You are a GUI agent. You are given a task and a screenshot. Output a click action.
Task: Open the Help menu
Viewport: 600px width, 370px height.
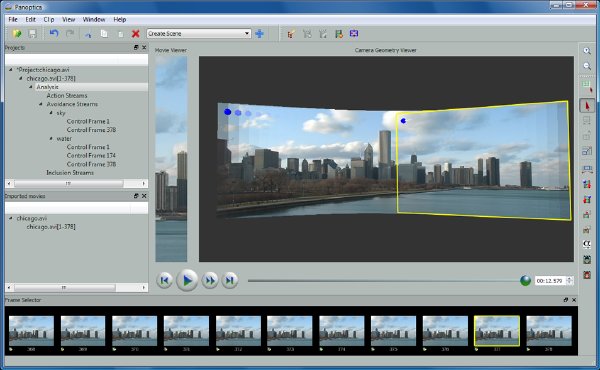(120, 20)
